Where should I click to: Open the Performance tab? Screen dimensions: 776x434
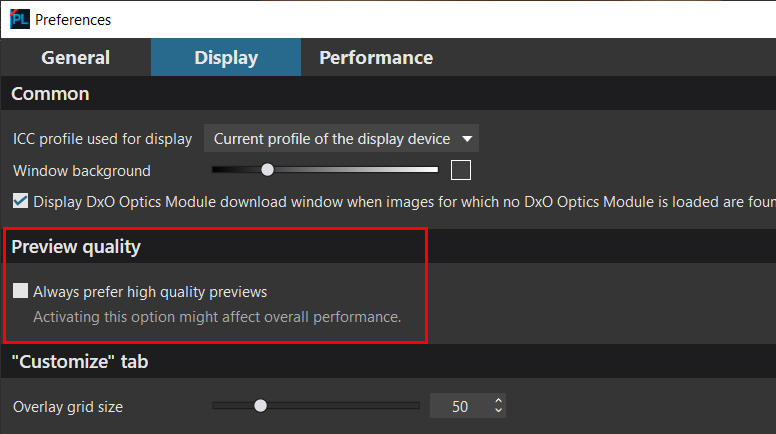click(376, 57)
